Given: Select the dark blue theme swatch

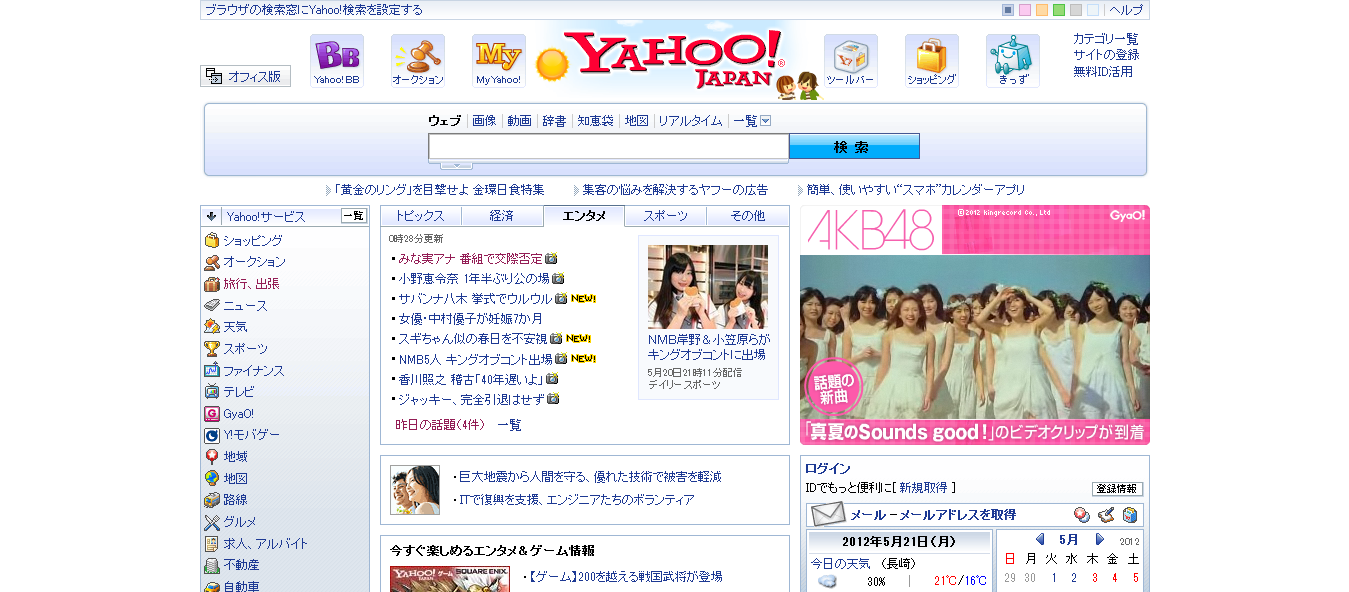Looking at the screenshot, I should point(1008,10).
